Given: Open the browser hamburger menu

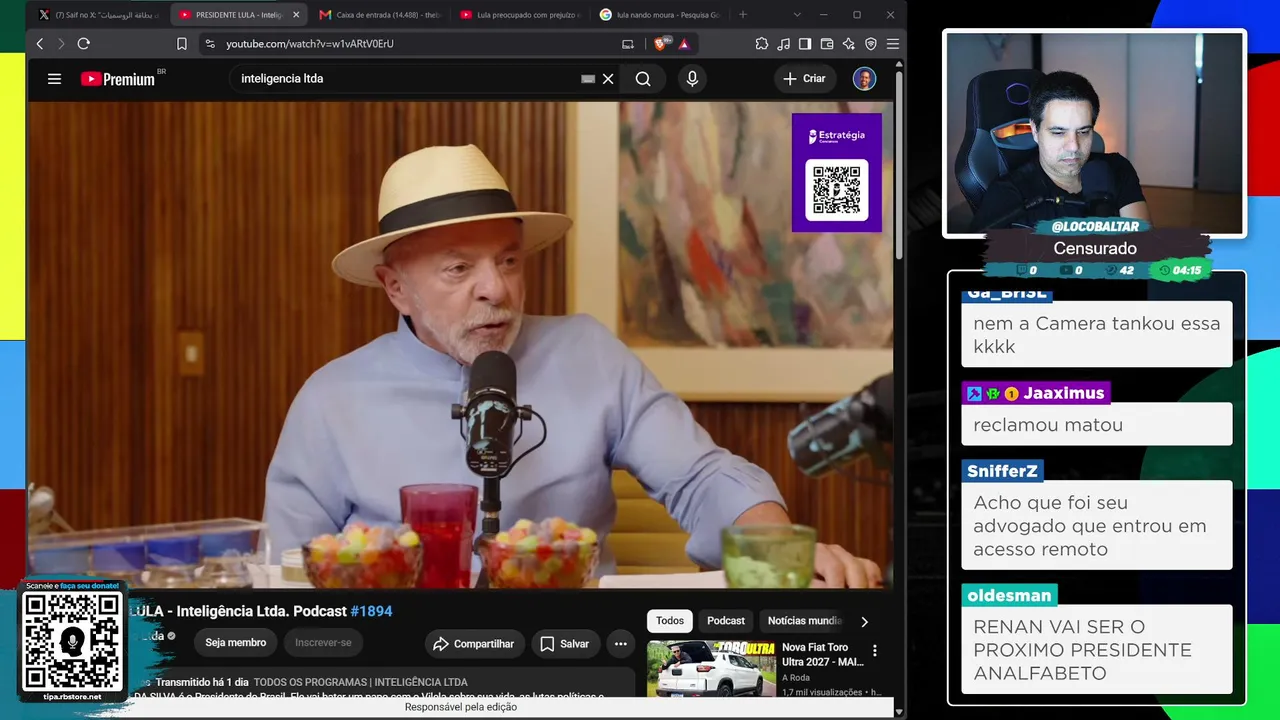Looking at the screenshot, I should 893,44.
